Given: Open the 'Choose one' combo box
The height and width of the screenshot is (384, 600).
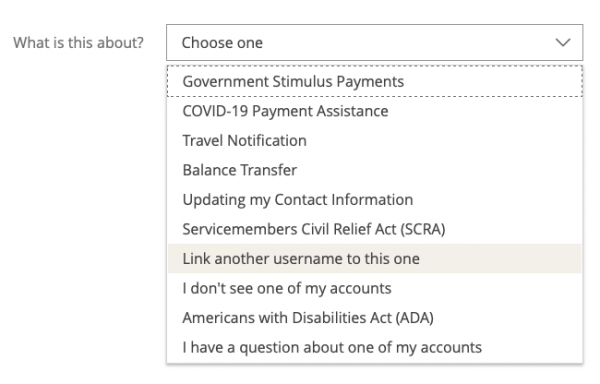Looking at the screenshot, I should (375, 42).
